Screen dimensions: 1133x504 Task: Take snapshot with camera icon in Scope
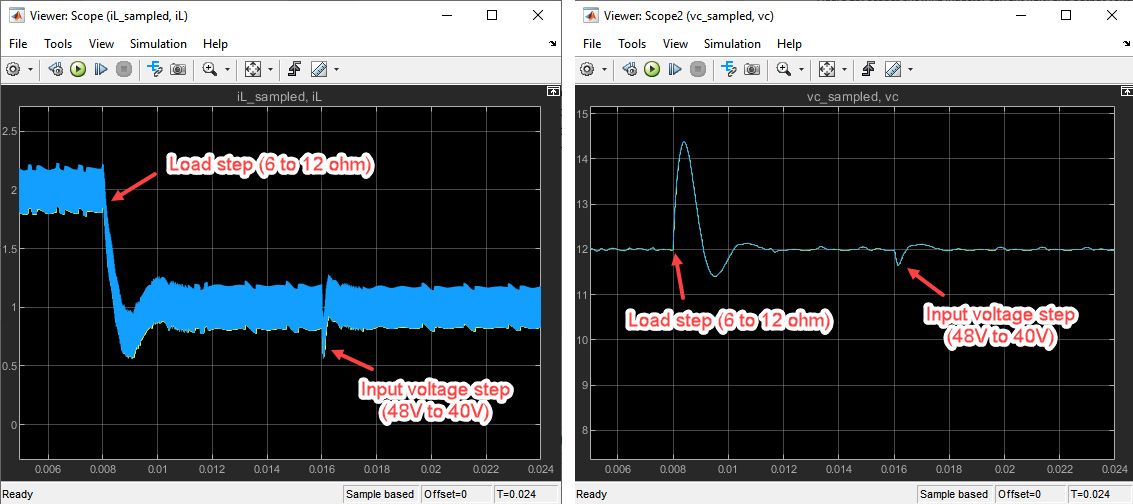pyautogui.click(x=178, y=69)
